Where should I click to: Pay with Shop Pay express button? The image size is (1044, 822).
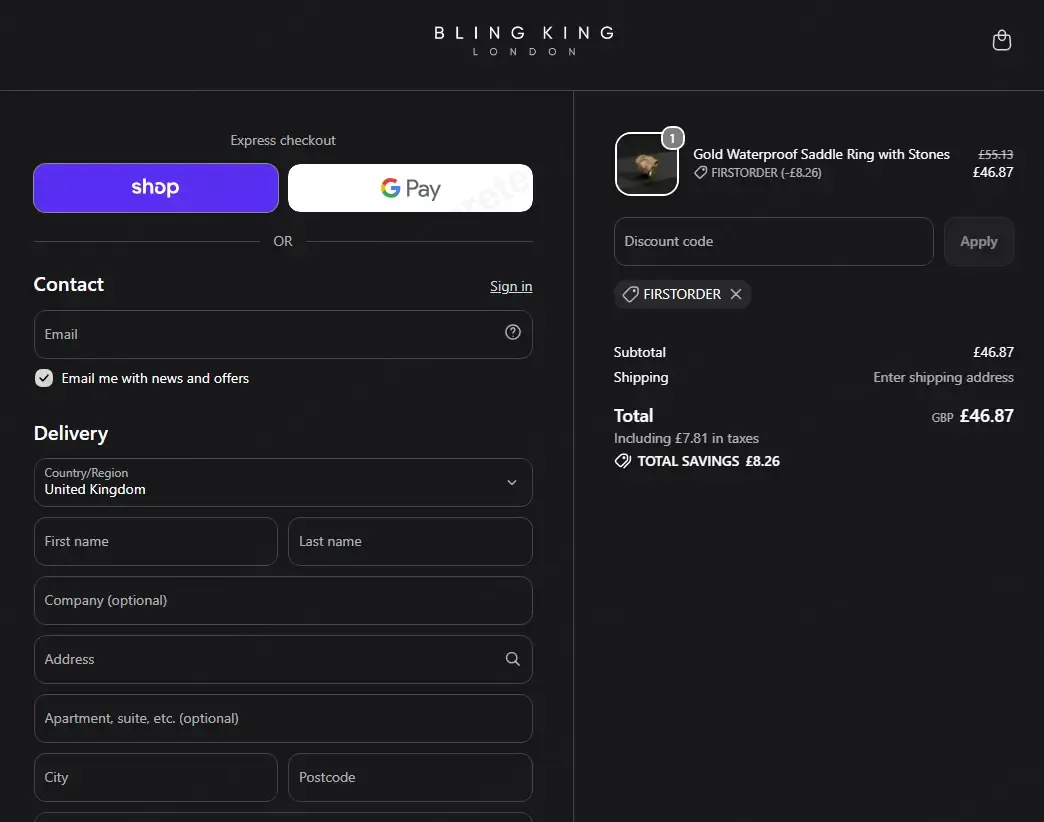(156, 188)
